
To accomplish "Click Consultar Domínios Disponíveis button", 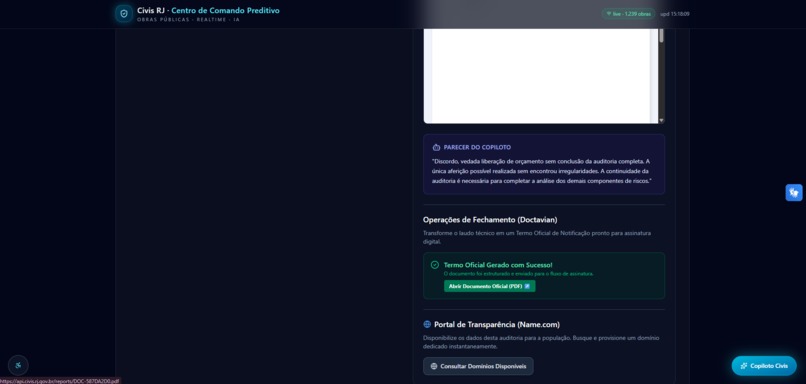I will pyautogui.click(x=478, y=367).
